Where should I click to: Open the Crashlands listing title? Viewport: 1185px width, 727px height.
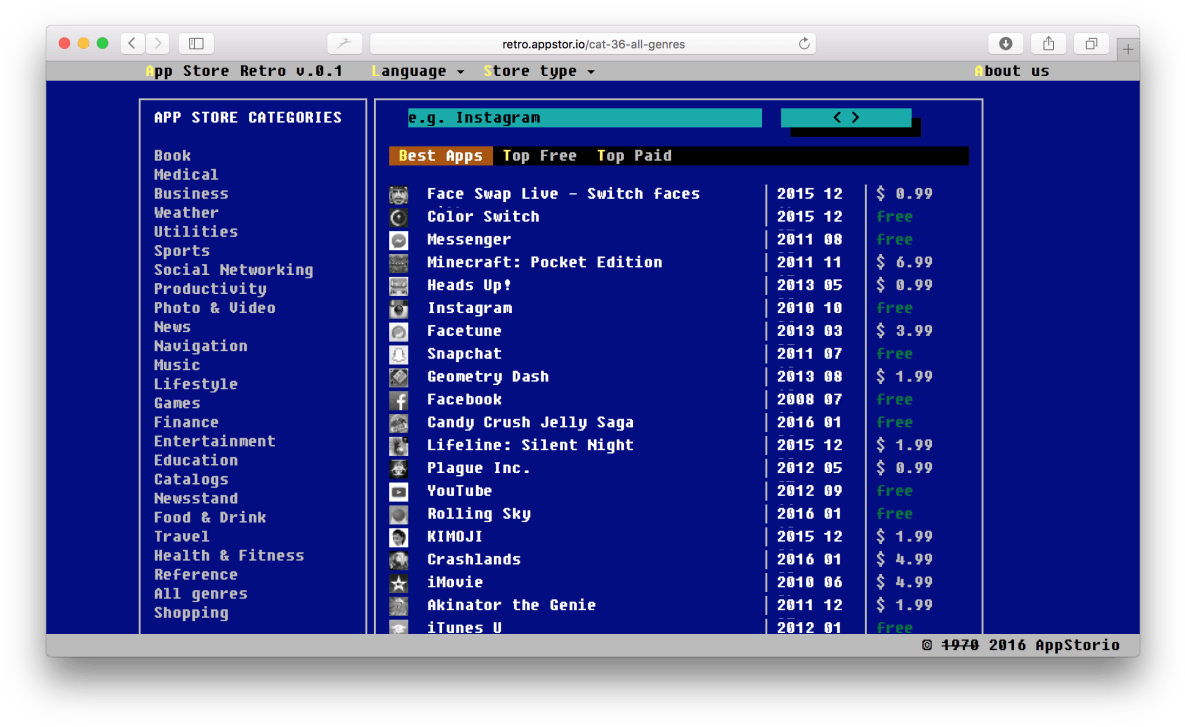[474, 559]
